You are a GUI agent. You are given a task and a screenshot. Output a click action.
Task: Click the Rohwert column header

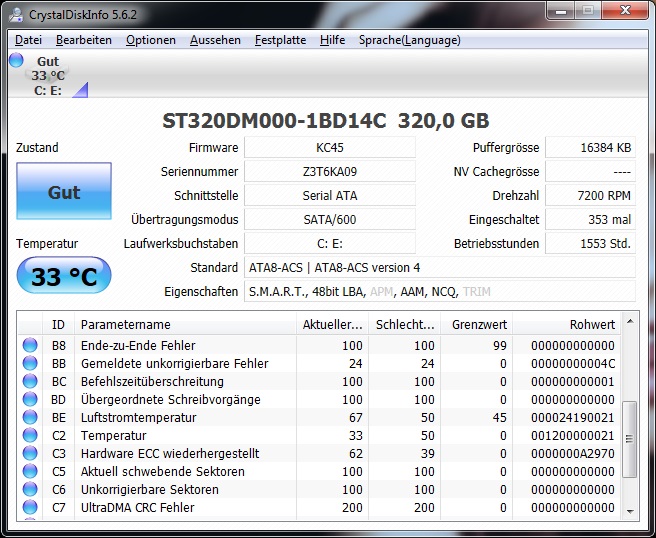coord(566,324)
